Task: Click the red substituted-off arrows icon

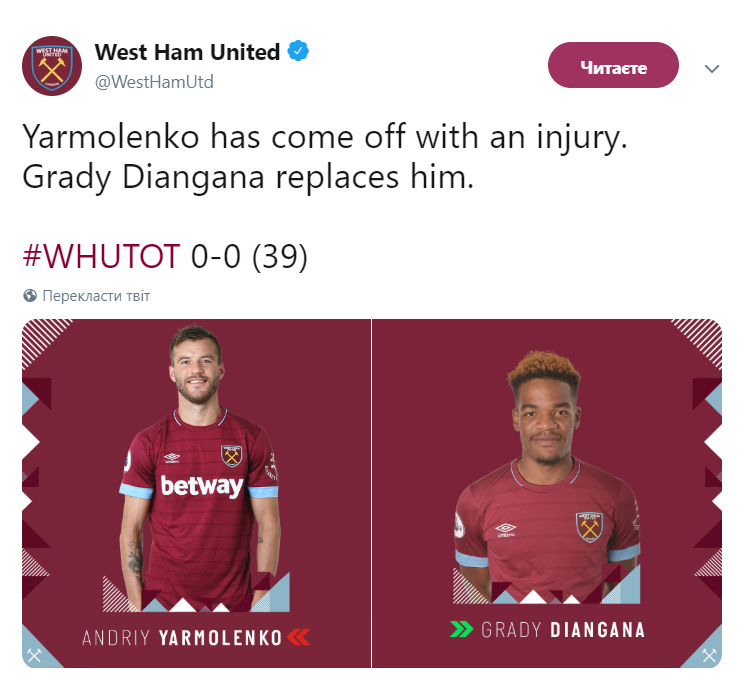Action: 299,637
